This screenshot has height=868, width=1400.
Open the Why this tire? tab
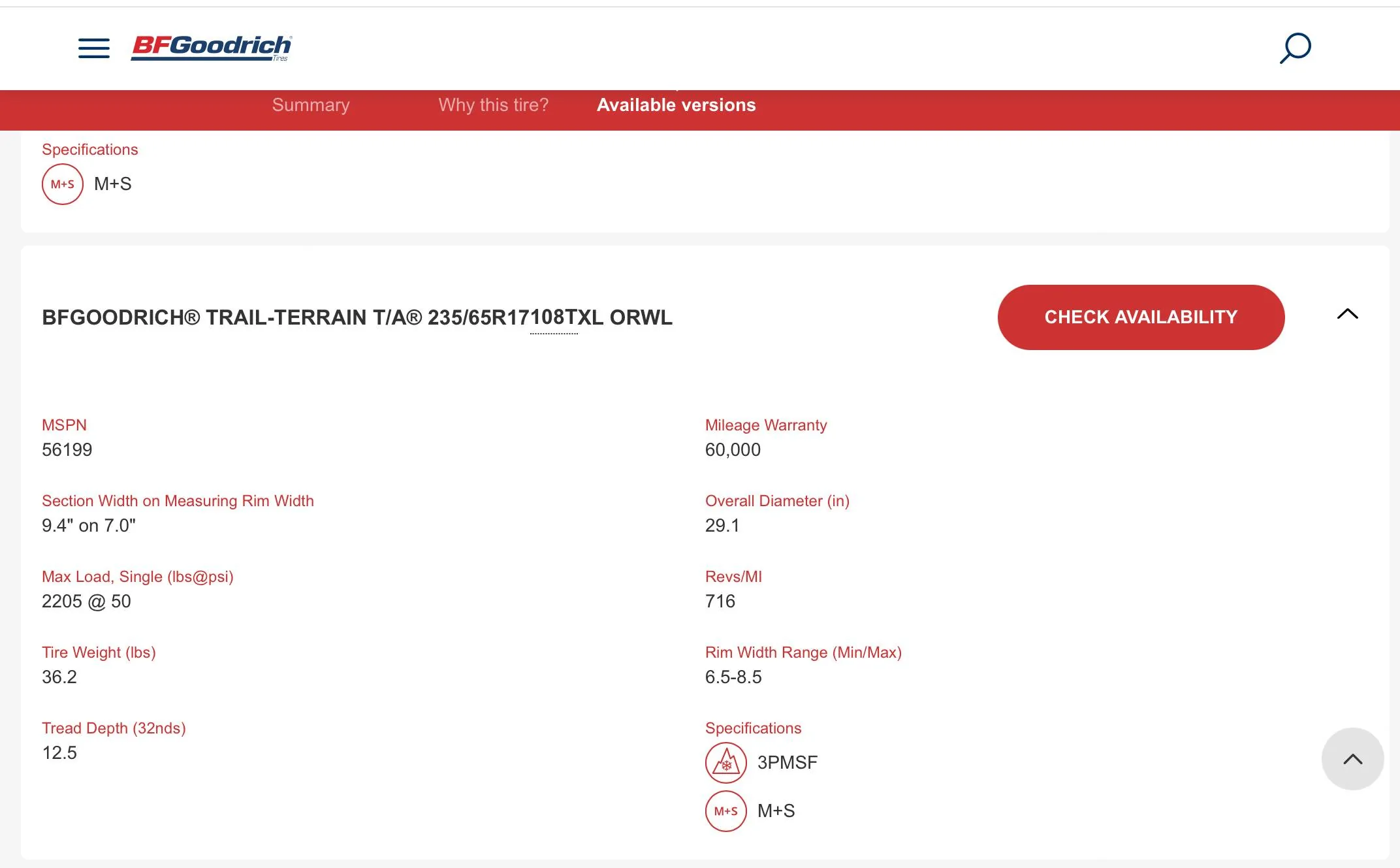(493, 105)
